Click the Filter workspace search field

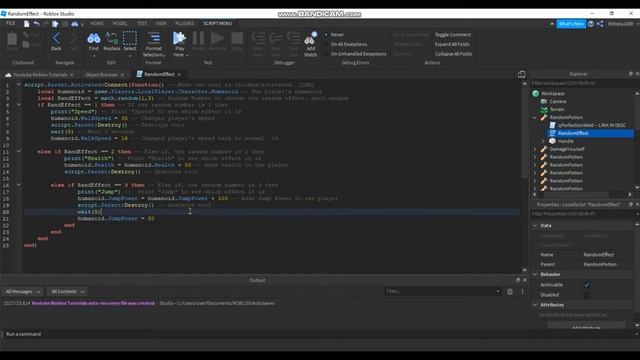coord(583,83)
